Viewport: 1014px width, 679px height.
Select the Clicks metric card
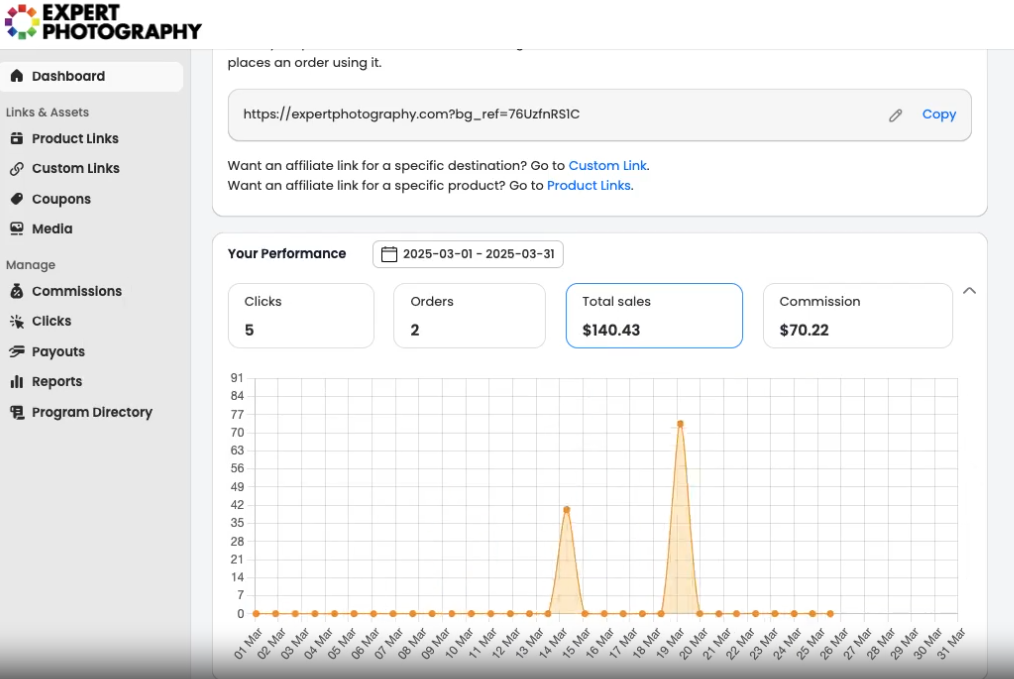(x=301, y=316)
